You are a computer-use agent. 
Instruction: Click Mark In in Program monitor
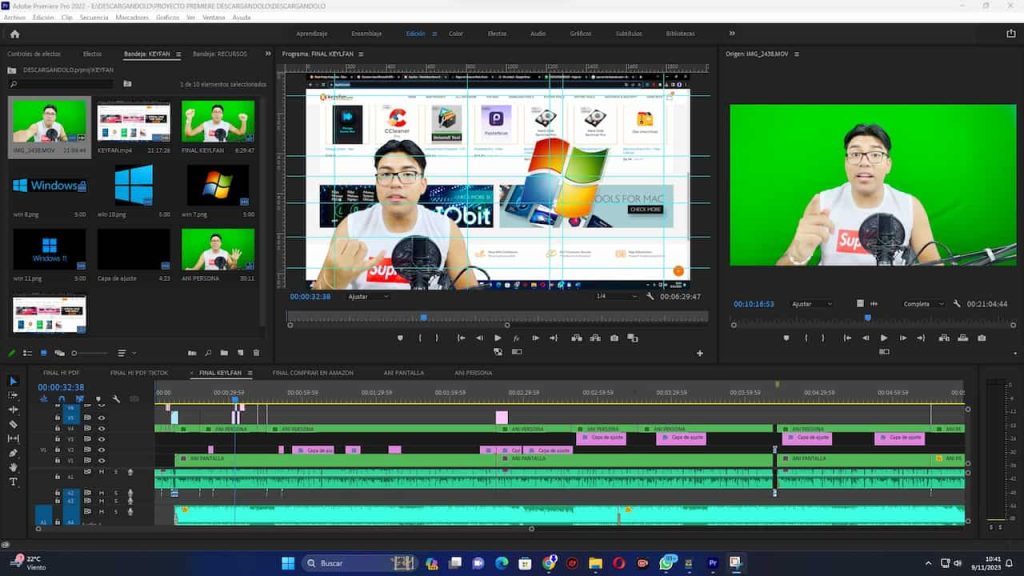click(420, 338)
